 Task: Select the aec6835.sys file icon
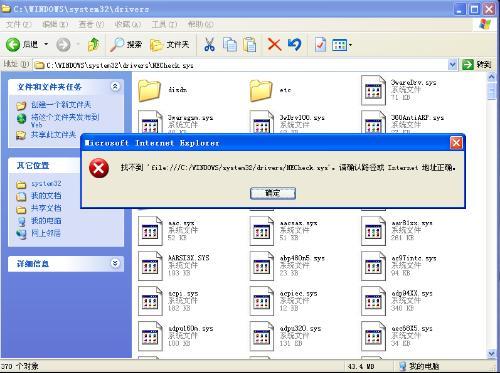pyautogui.click(x=373, y=336)
